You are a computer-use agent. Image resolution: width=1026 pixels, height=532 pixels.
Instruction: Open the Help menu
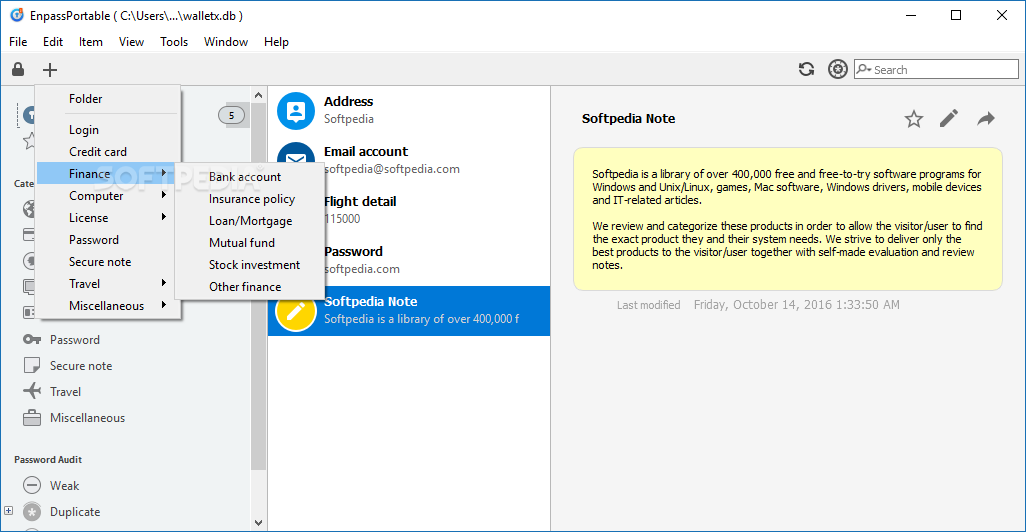pos(276,42)
